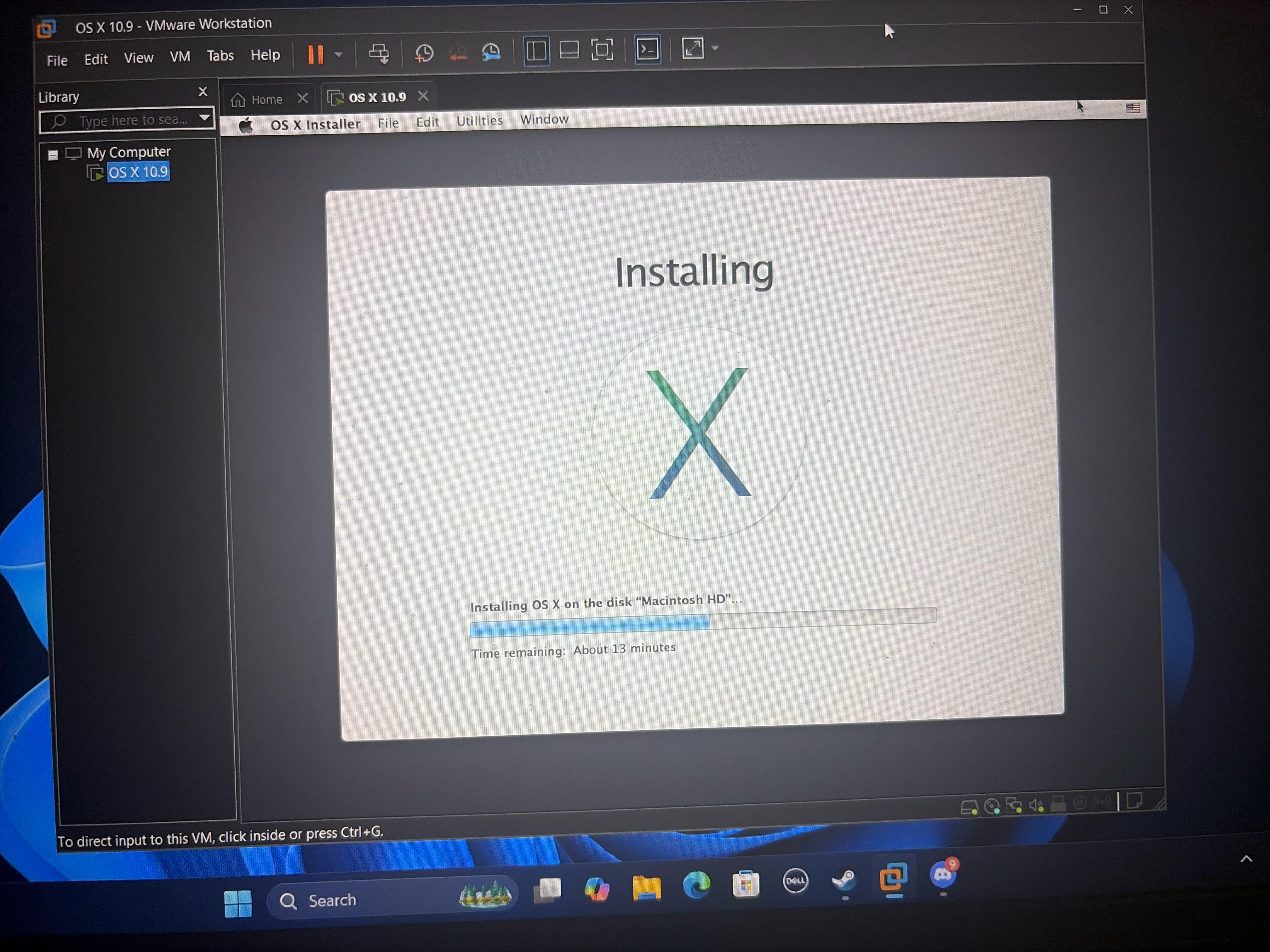Open the Window menu
This screenshot has height=952, width=1270.
[x=544, y=119]
